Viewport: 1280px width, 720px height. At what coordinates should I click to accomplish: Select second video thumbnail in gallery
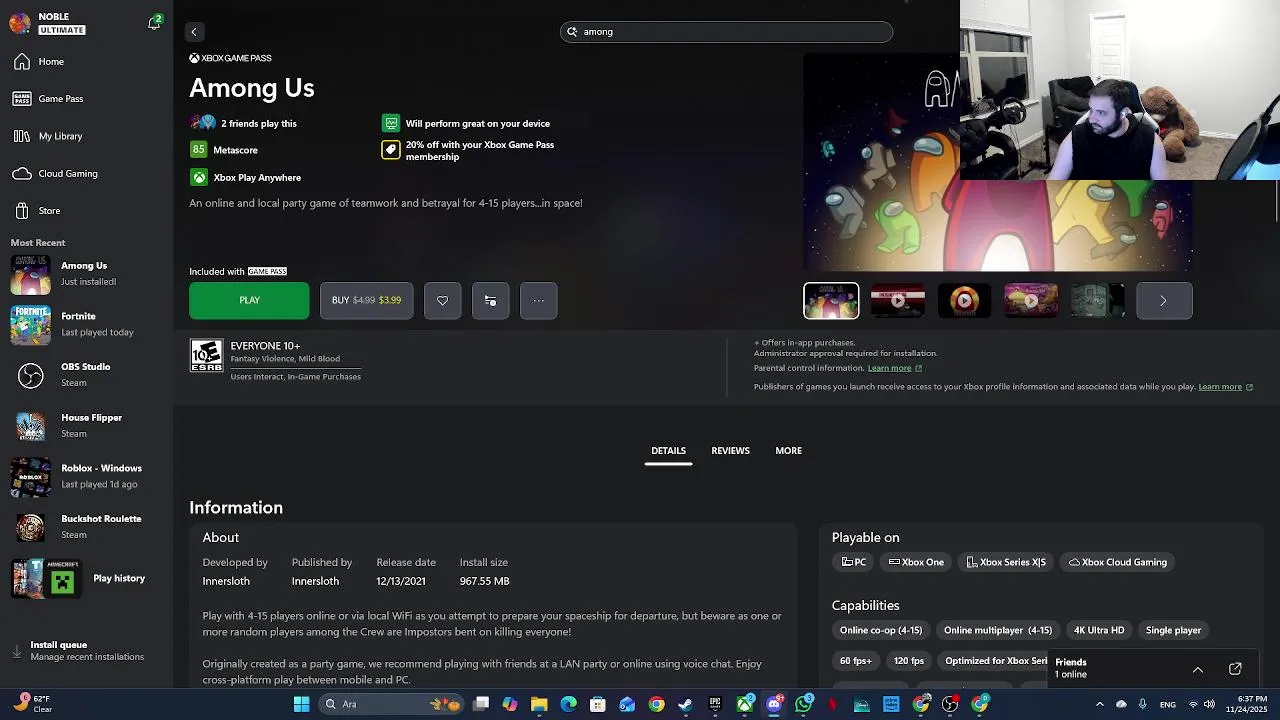(x=898, y=301)
